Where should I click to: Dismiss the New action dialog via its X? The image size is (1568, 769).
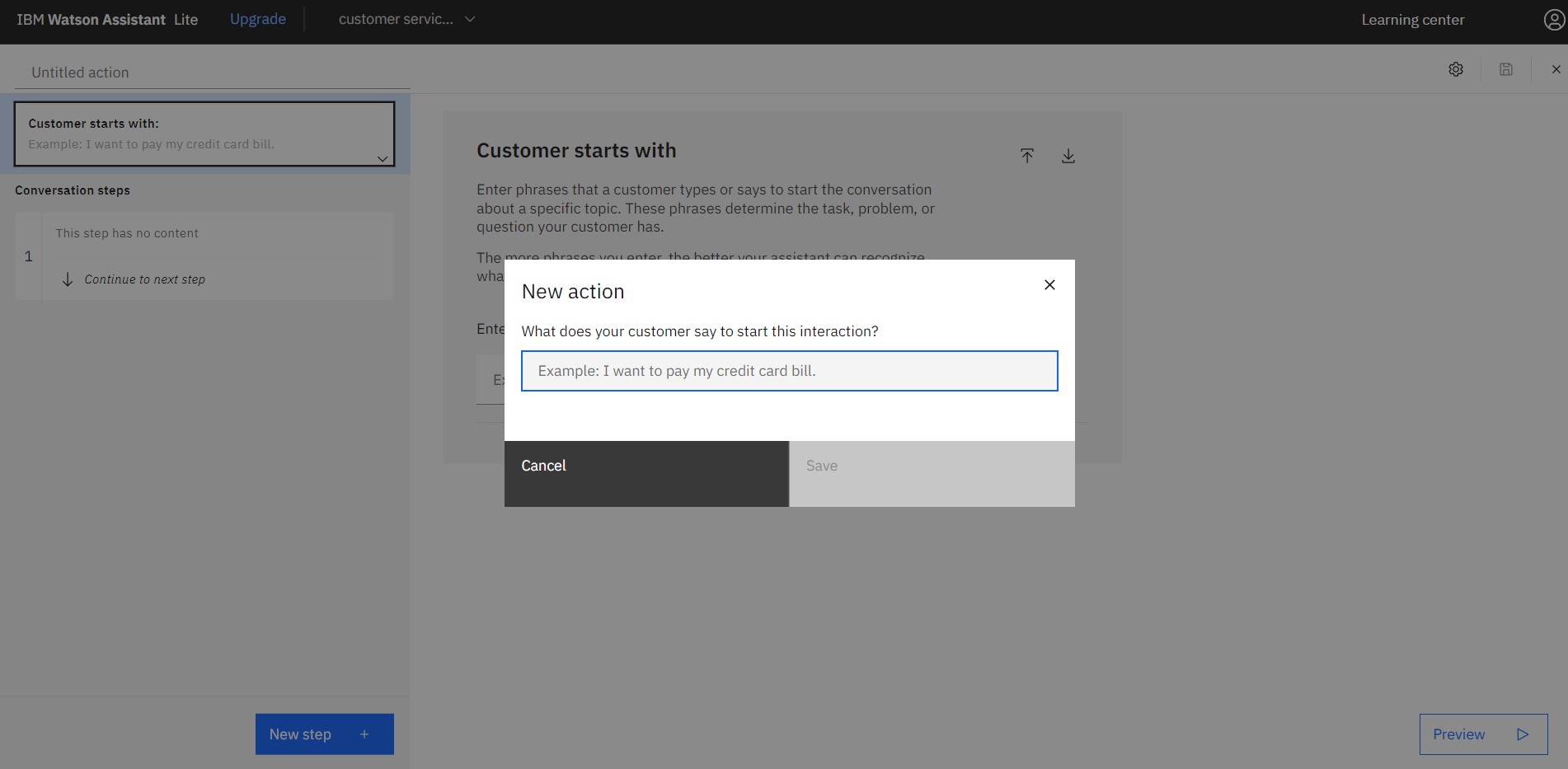click(x=1049, y=284)
